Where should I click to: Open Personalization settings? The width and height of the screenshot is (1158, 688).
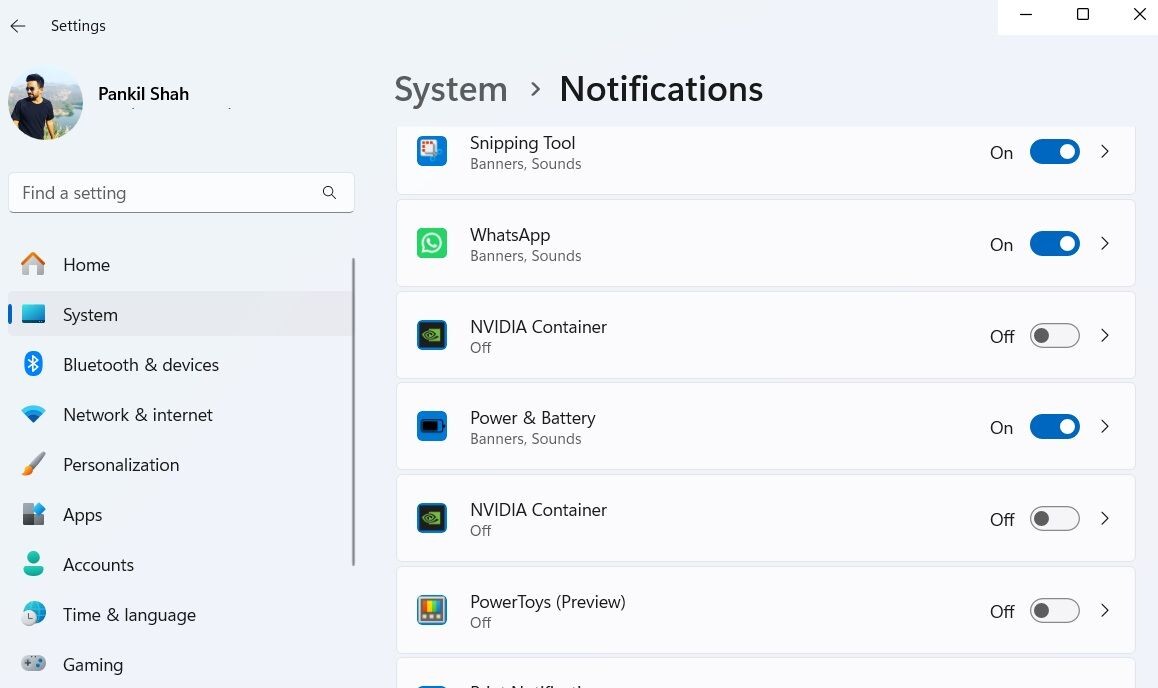[x=179, y=465]
